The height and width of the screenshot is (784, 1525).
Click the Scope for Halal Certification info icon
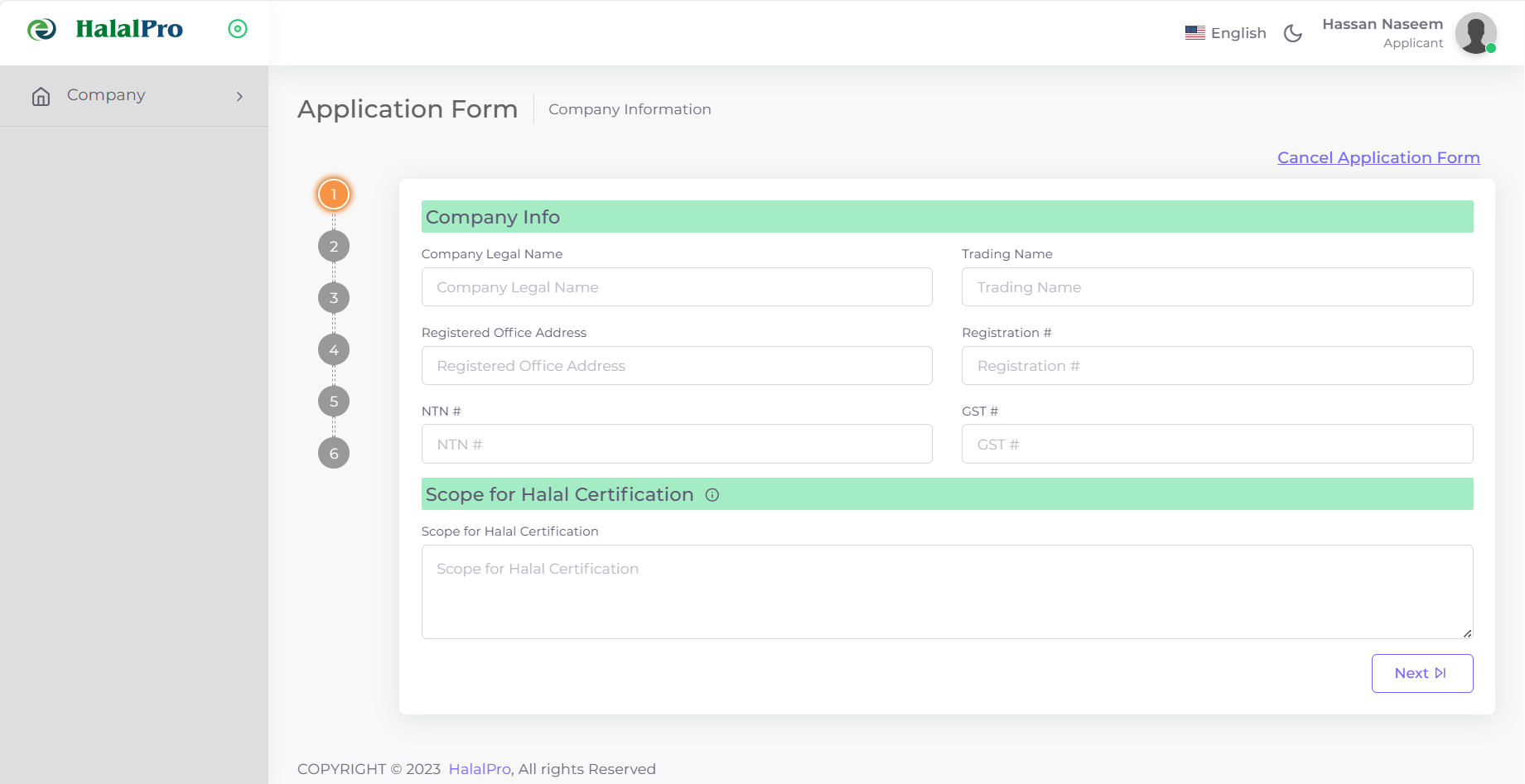point(712,495)
